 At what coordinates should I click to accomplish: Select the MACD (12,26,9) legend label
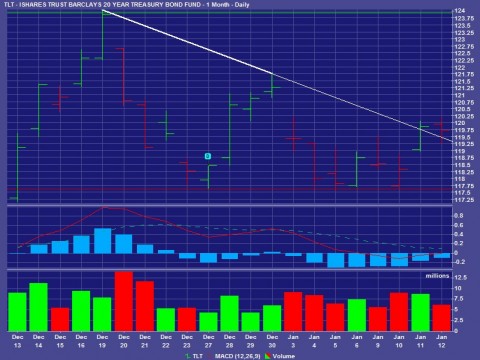237,356
